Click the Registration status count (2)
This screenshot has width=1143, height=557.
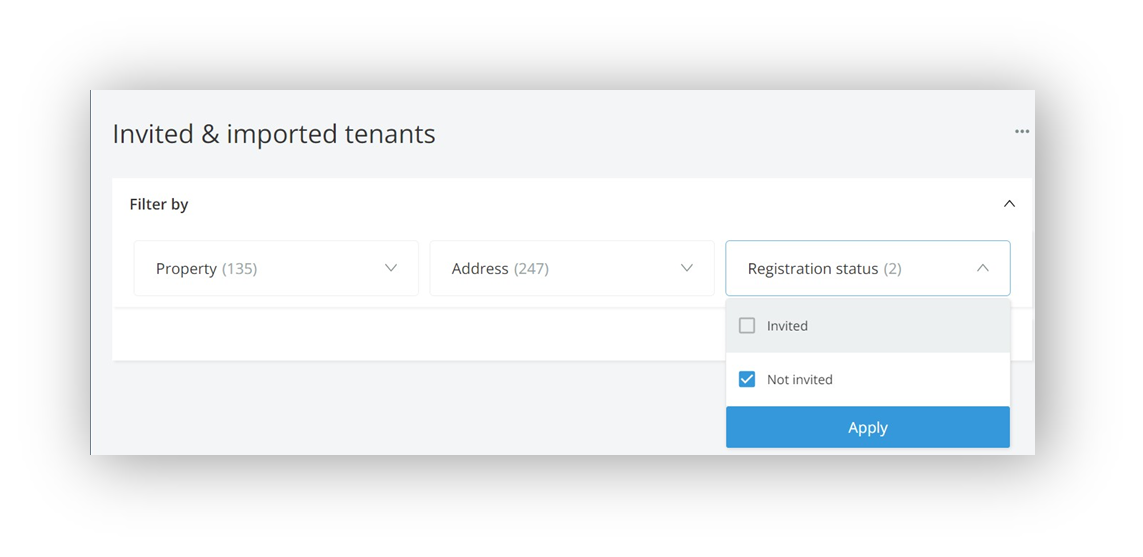coord(892,268)
